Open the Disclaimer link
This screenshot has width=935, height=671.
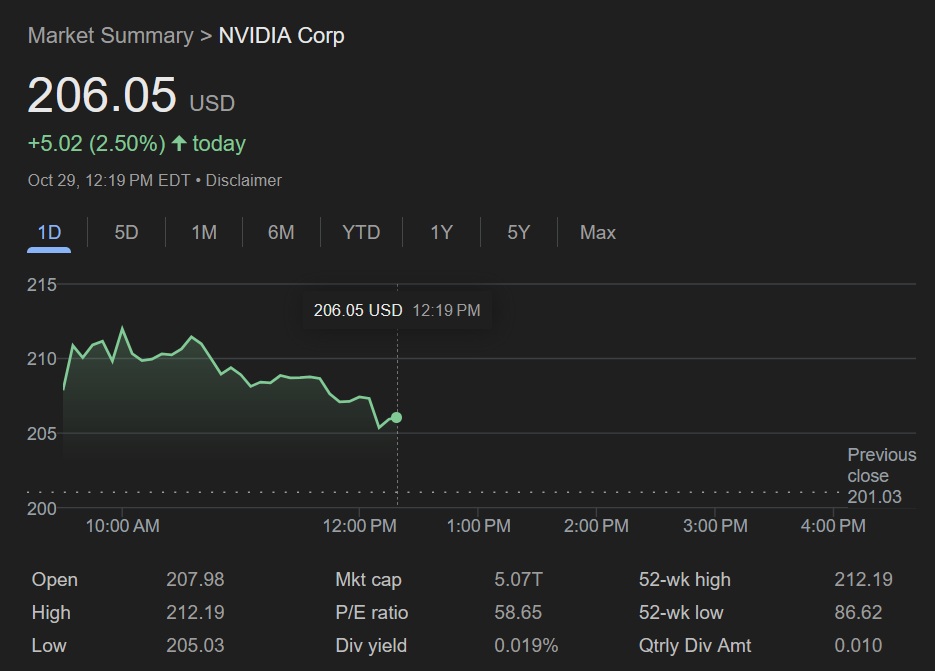coord(244,181)
